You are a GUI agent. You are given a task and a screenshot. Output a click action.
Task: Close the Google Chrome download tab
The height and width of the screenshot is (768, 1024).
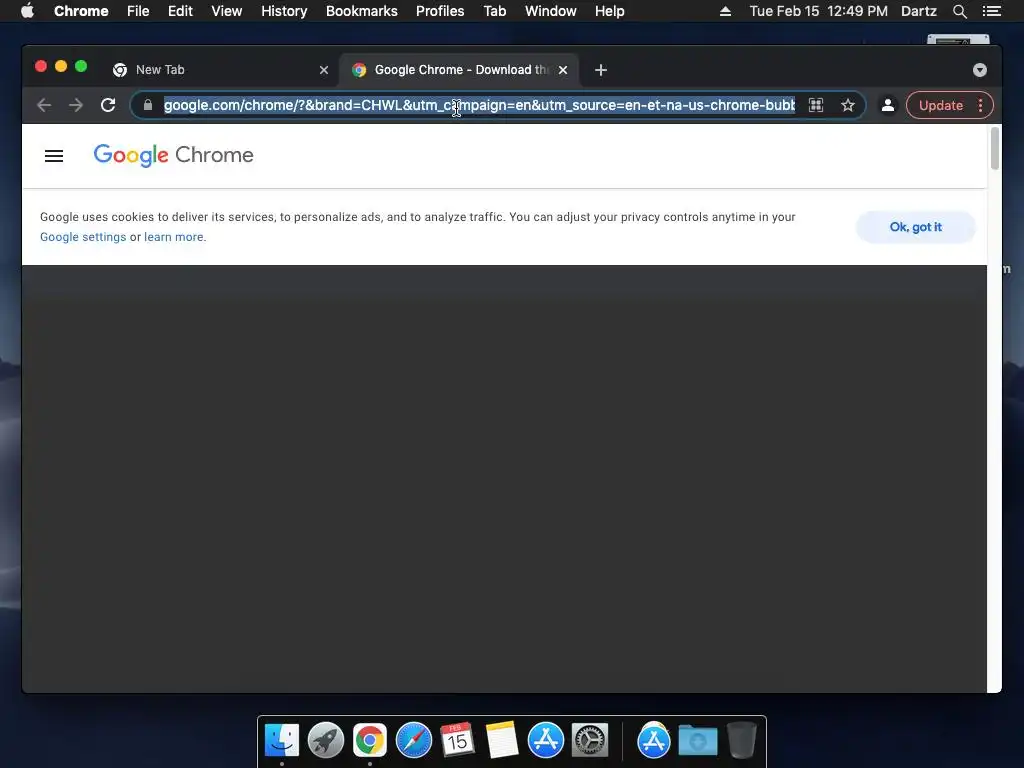563,70
